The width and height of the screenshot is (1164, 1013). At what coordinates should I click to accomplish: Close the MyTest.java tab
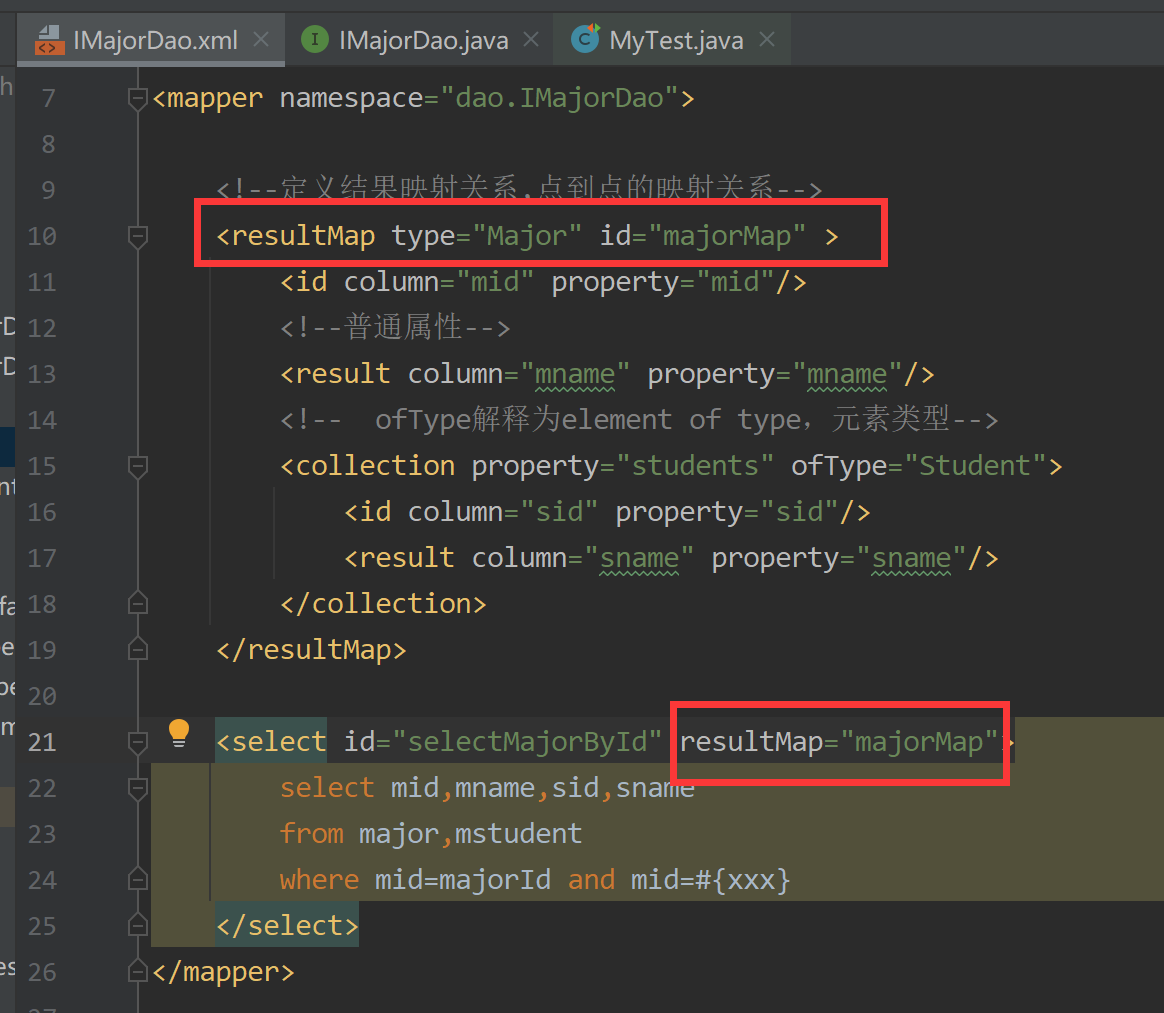766,39
